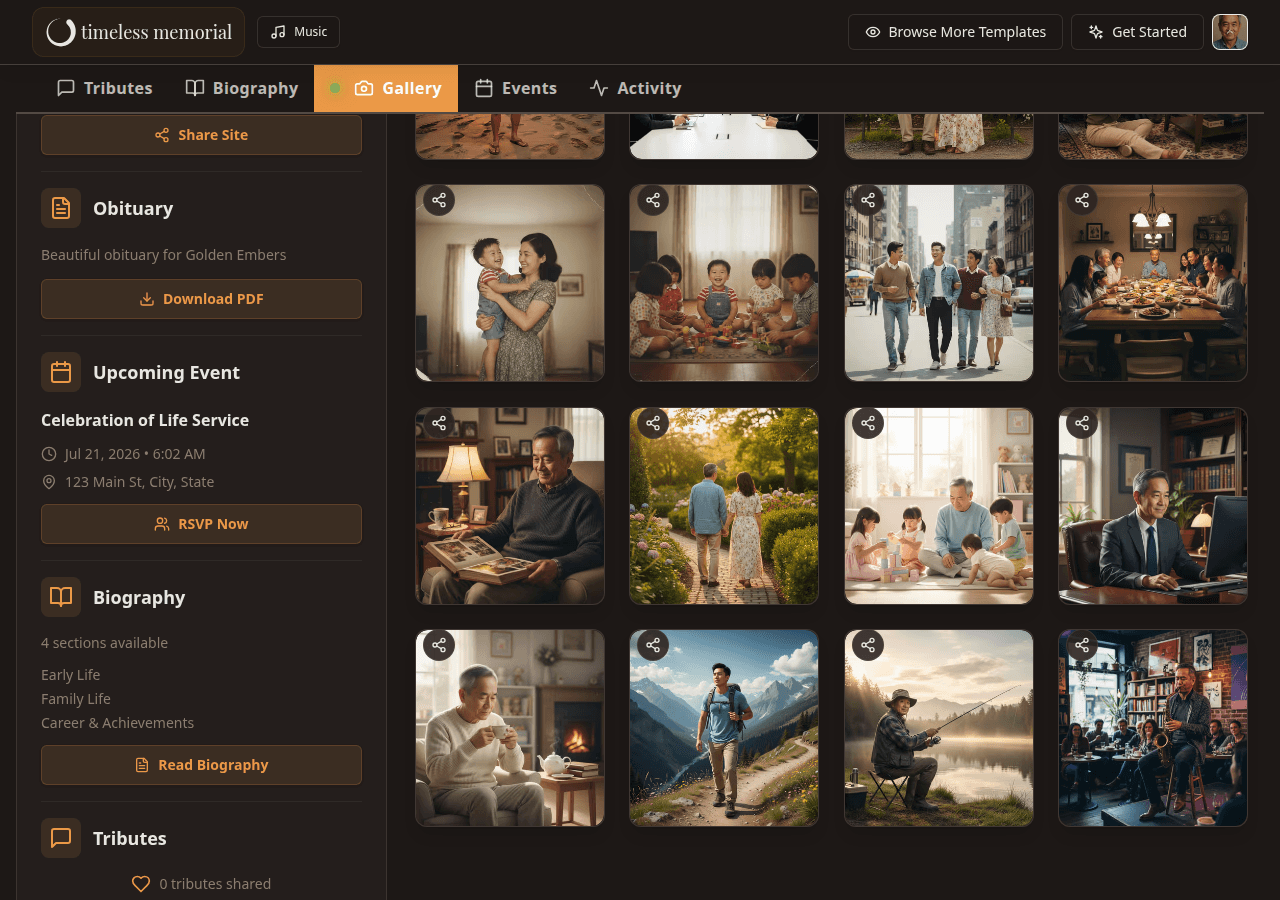Click the Obituary document icon

(x=61, y=208)
